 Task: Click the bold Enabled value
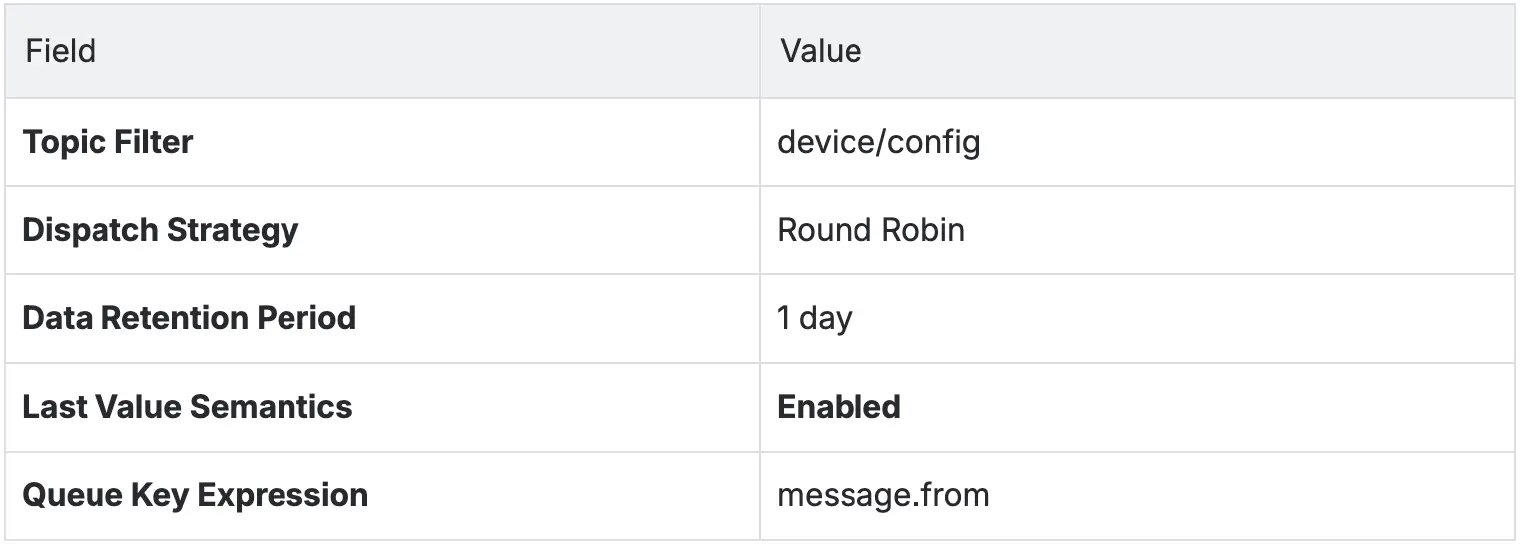pos(838,407)
